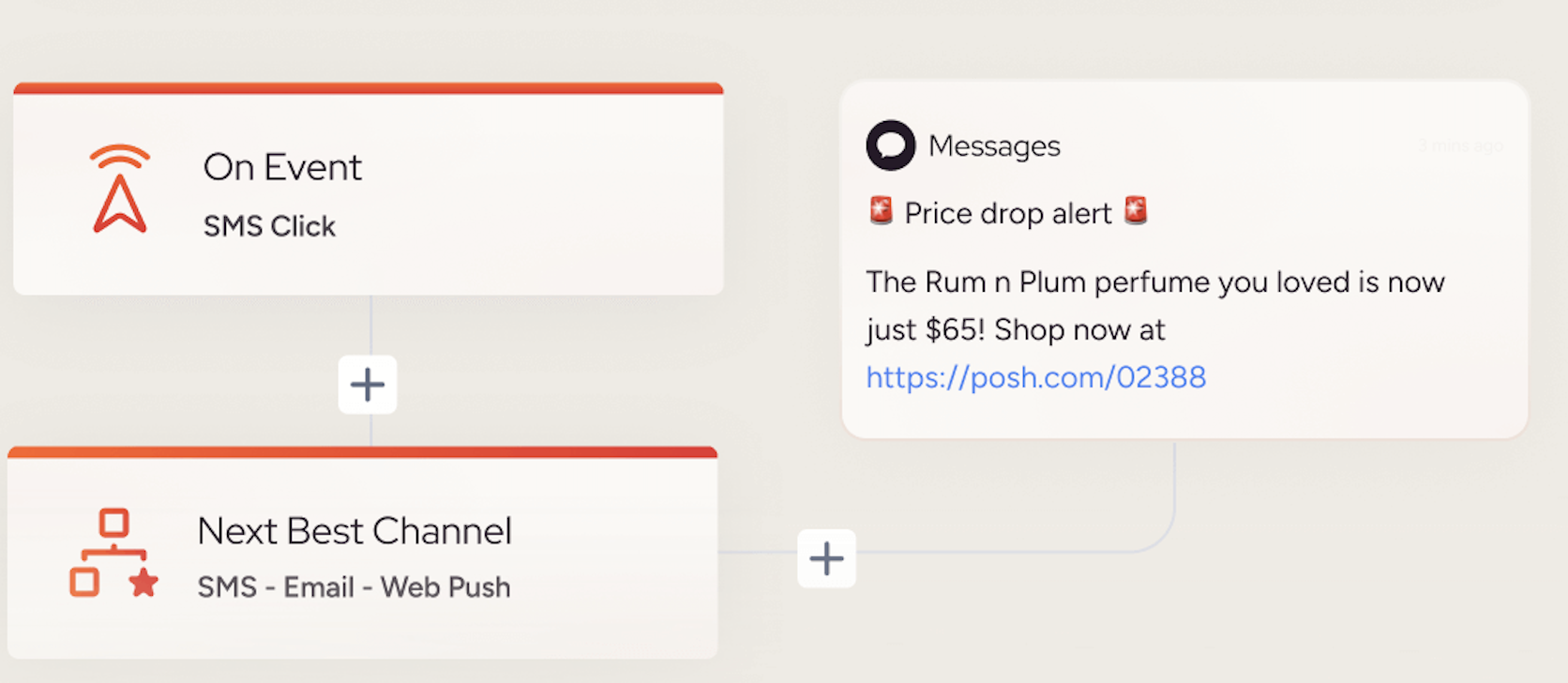Screen dimensions: 1568x683
Task: Click the orange top bar of On Event card
Action: click(368, 88)
